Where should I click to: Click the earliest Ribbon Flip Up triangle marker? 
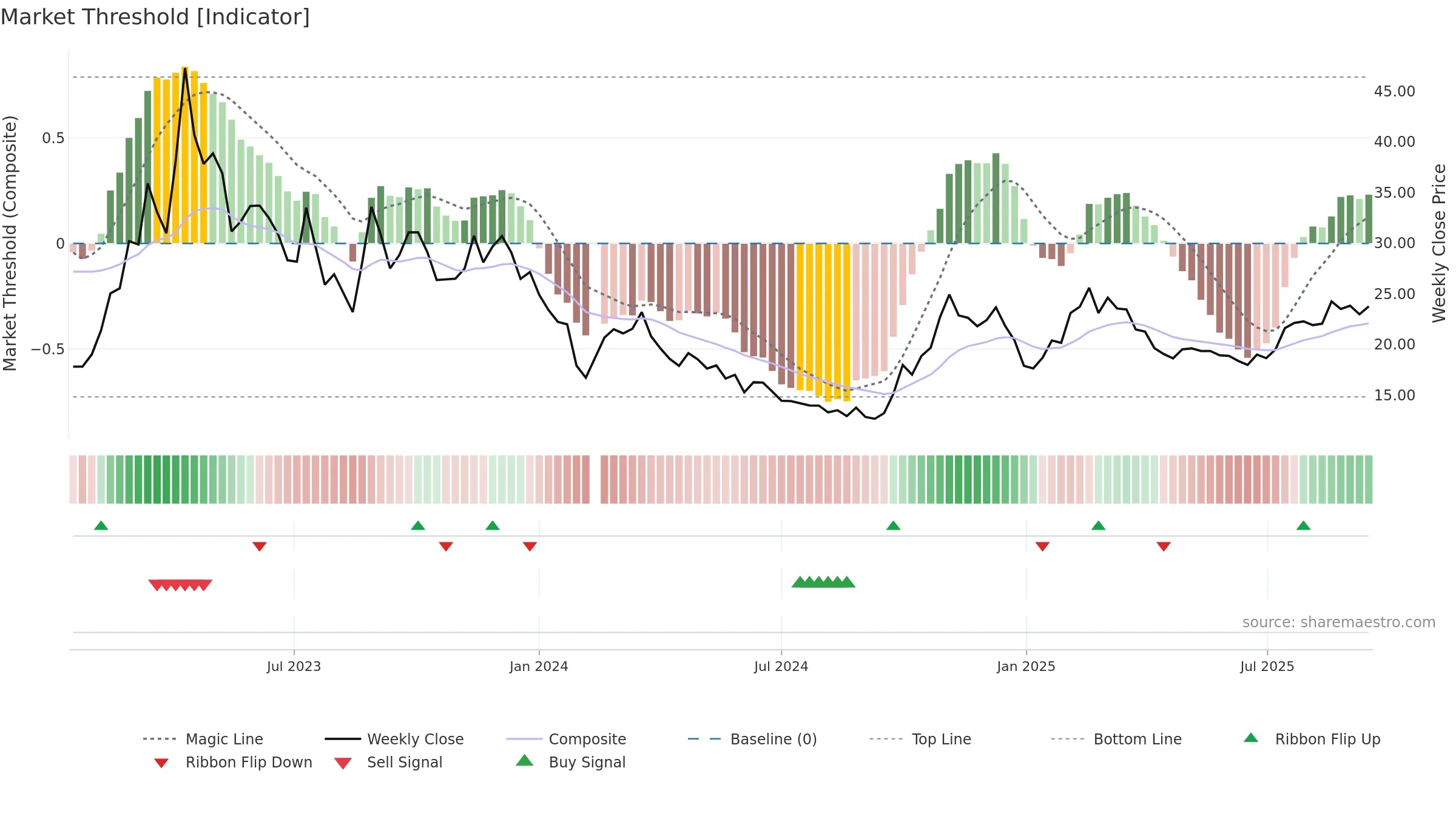click(x=101, y=525)
